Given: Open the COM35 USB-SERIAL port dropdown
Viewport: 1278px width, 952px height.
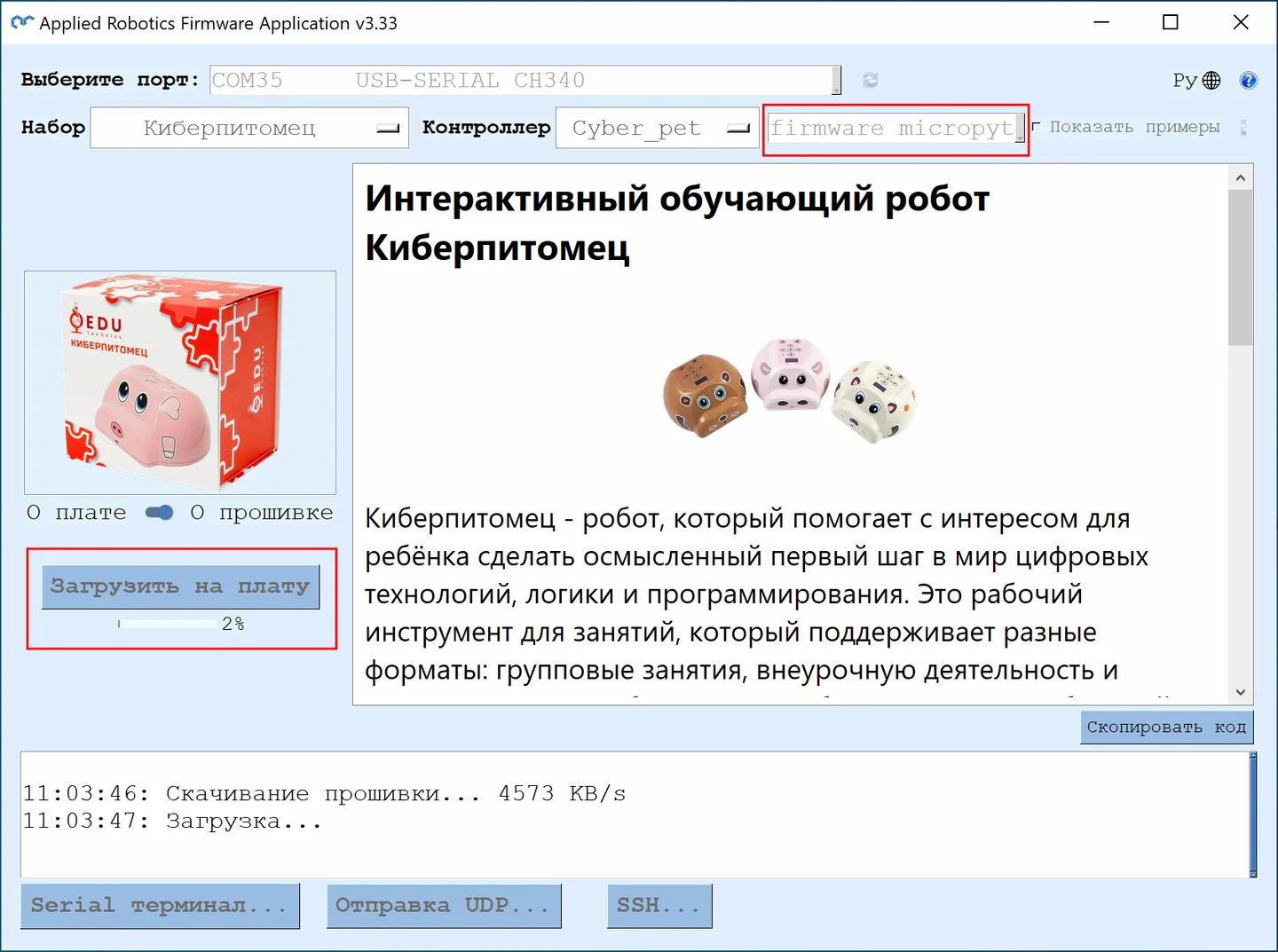Looking at the screenshot, I should click(525, 80).
